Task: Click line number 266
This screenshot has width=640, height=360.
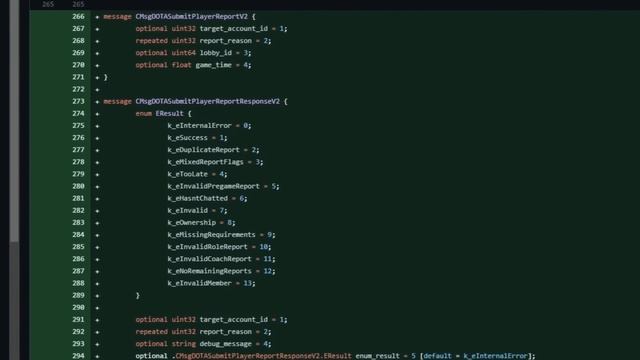Action: (x=78, y=17)
